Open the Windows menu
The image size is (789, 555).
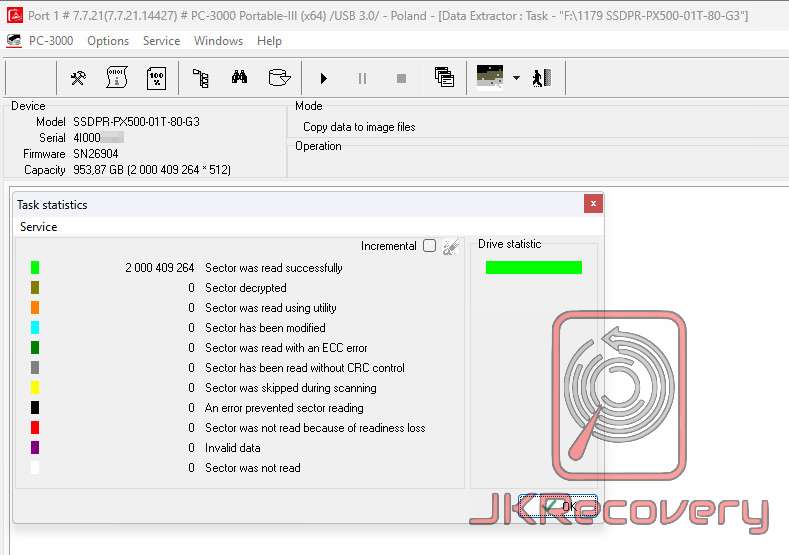pyautogui.click(x=218, y=41)
